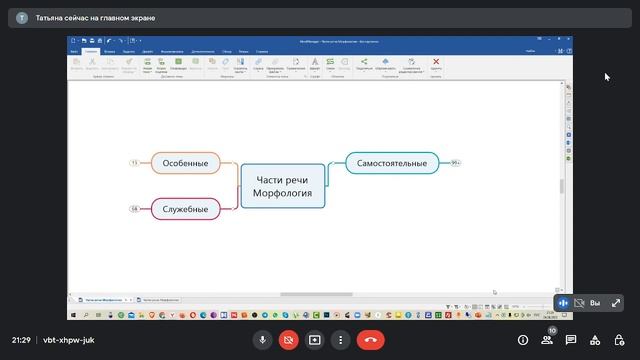Open host controls lock icon

coord(619,340)
